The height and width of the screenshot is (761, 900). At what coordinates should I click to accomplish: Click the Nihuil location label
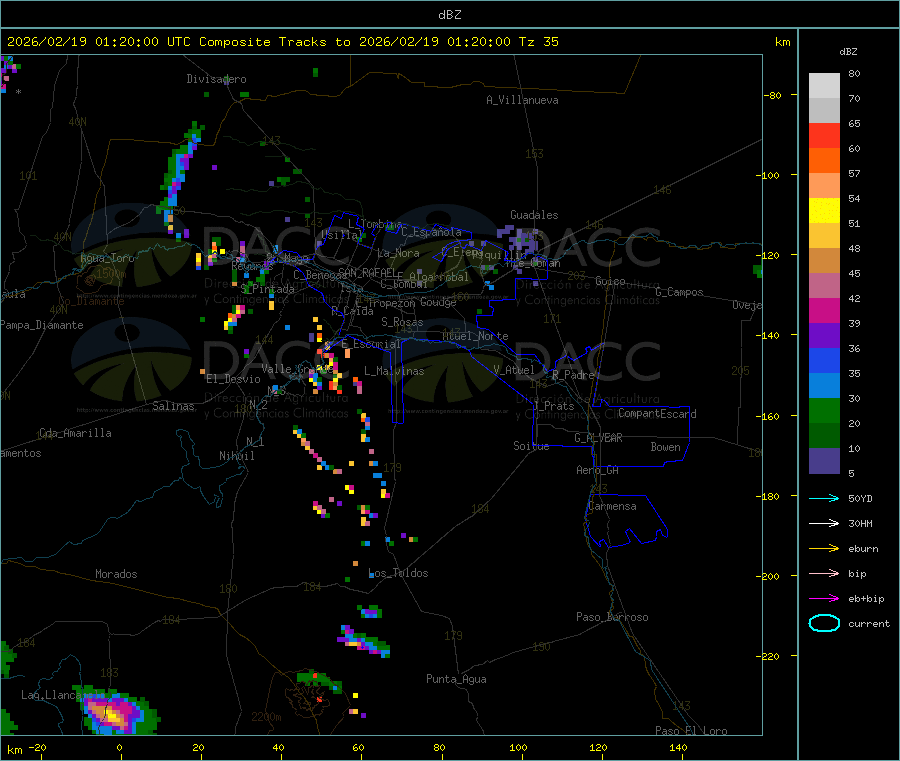tap(237, 456)
